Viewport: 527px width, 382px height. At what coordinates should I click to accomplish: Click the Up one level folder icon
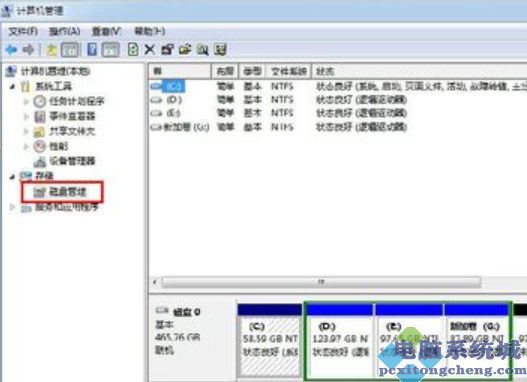pos(52,50)
